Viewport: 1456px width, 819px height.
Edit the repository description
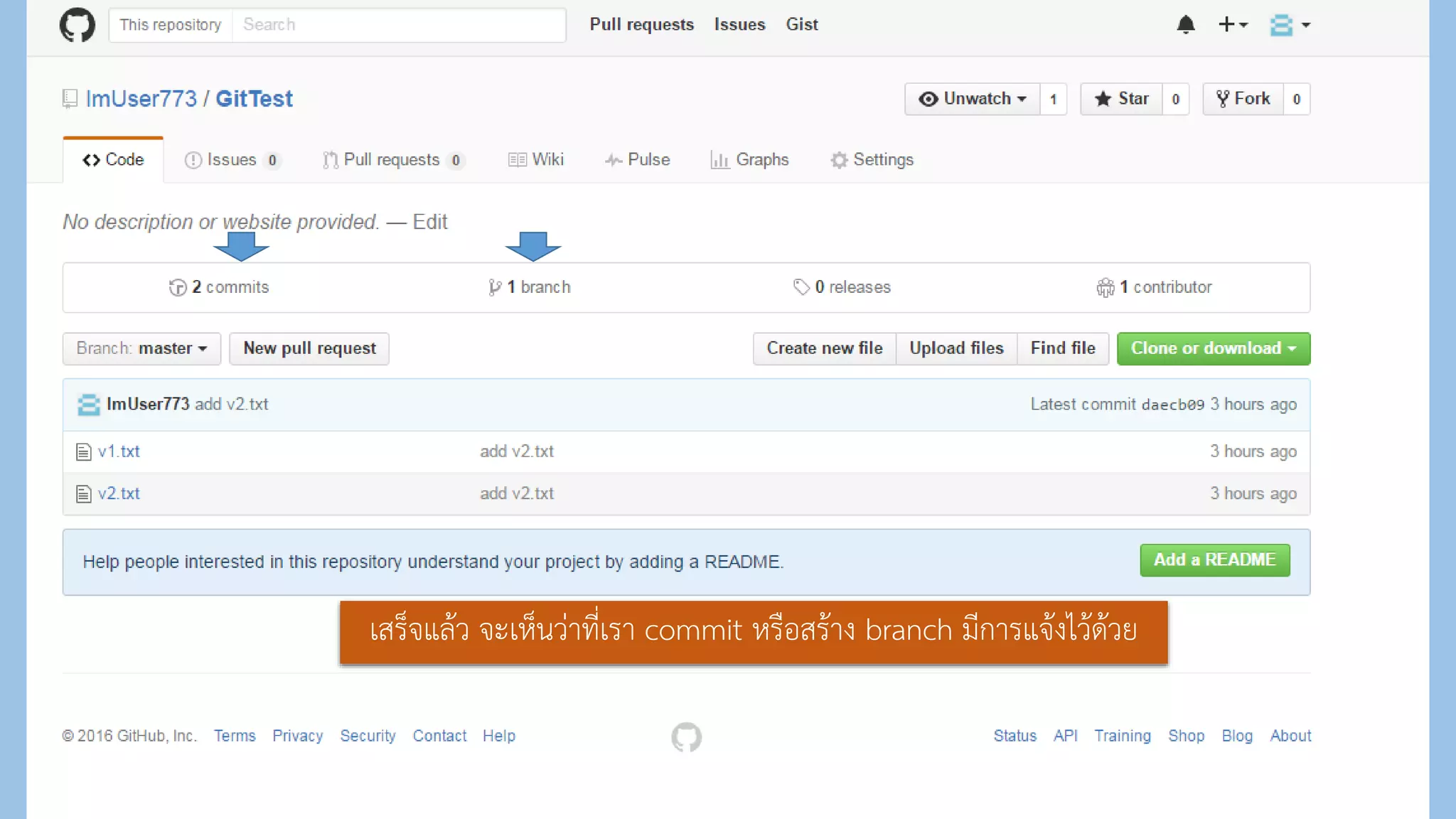430,222
